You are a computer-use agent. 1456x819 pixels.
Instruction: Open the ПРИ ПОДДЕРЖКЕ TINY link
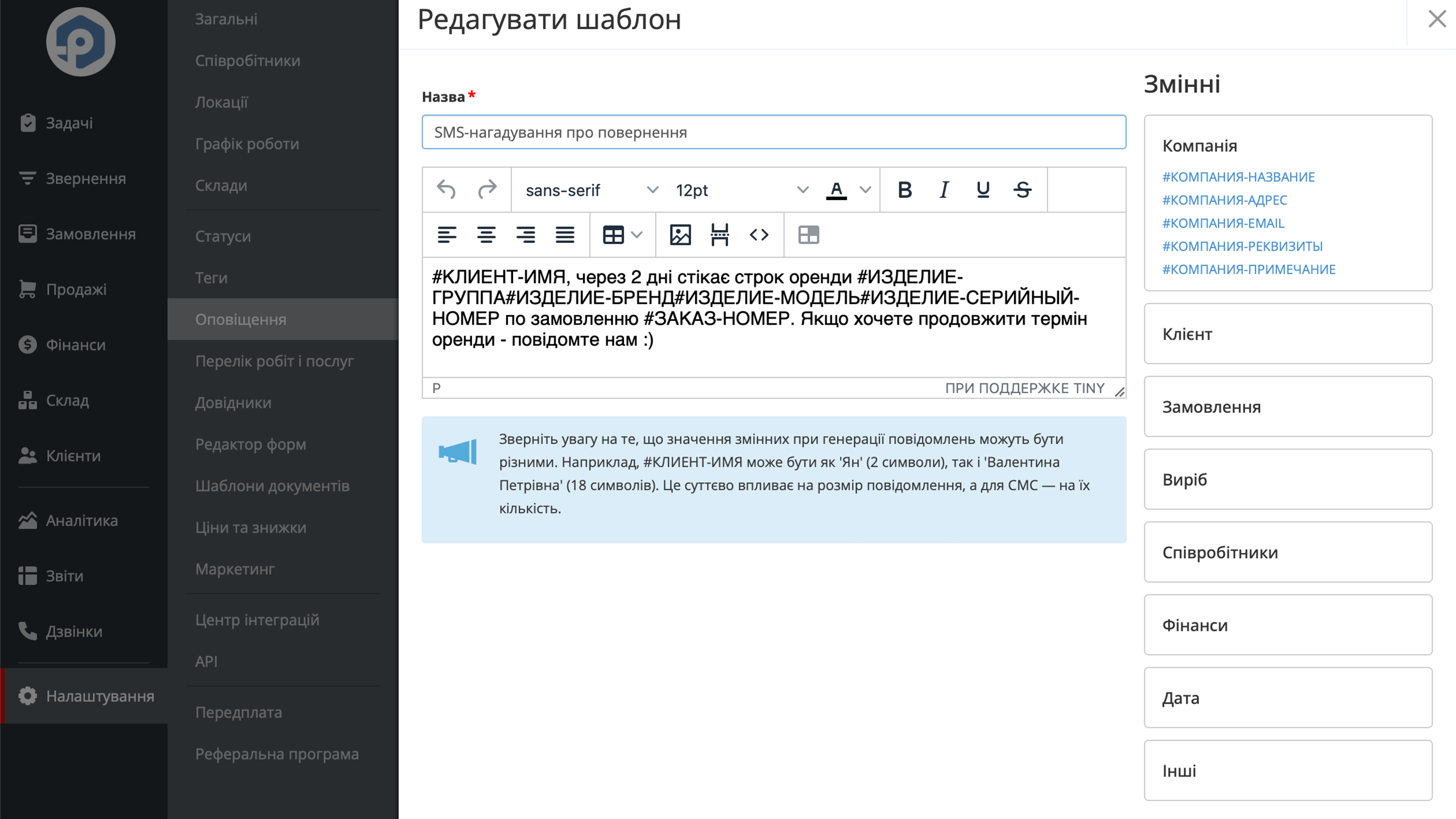pyautogui.click(x=1024, y=388)
